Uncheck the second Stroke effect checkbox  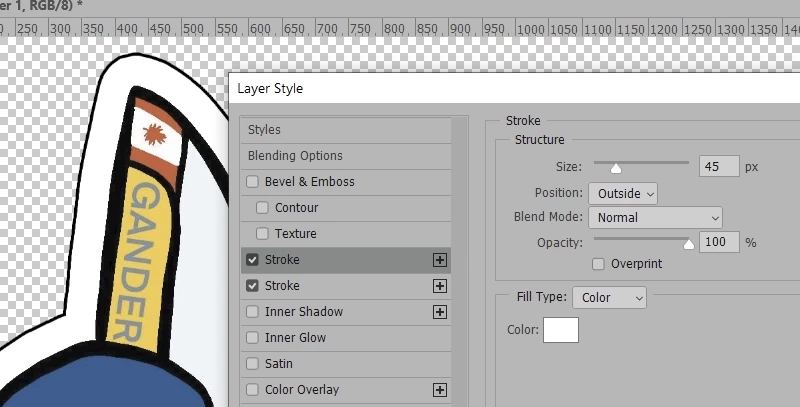tap(252, 286)
